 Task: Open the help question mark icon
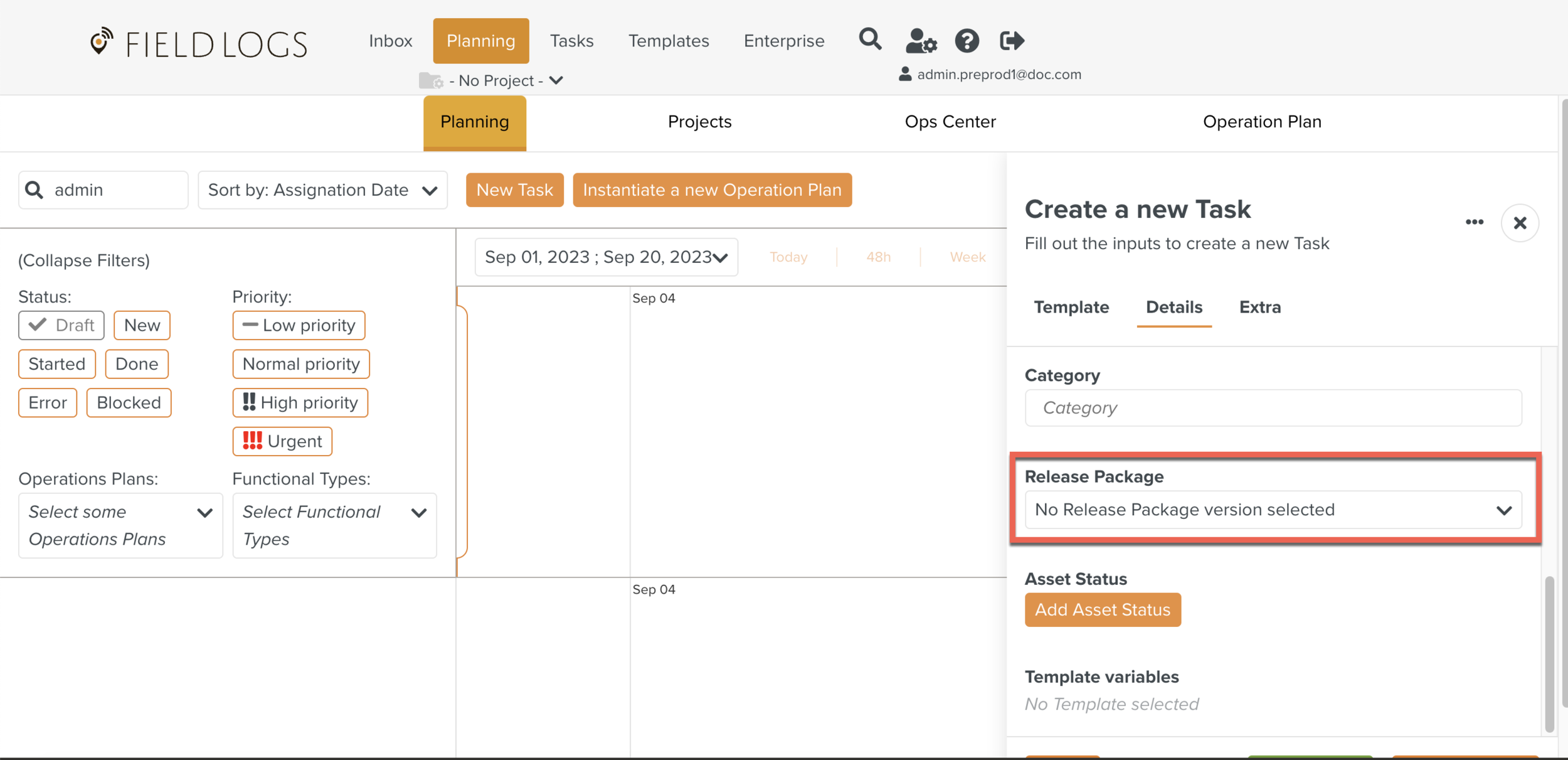click(967, 41)
